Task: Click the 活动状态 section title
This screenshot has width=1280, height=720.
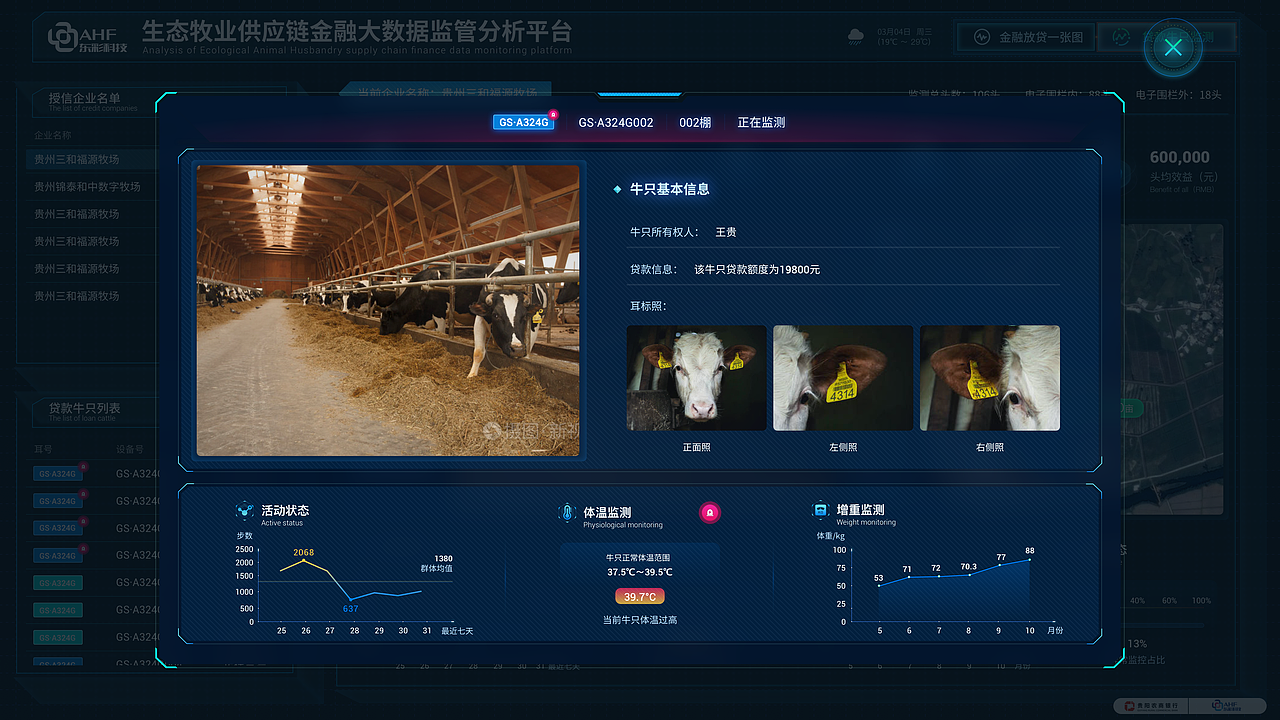Action: [285, 510]
